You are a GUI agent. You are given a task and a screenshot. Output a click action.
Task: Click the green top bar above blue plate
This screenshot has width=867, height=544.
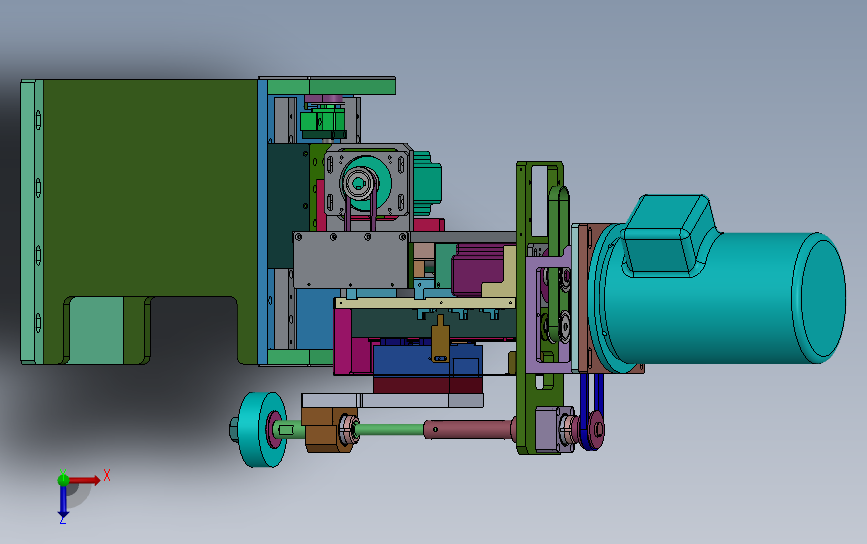[x=331, y=86]
